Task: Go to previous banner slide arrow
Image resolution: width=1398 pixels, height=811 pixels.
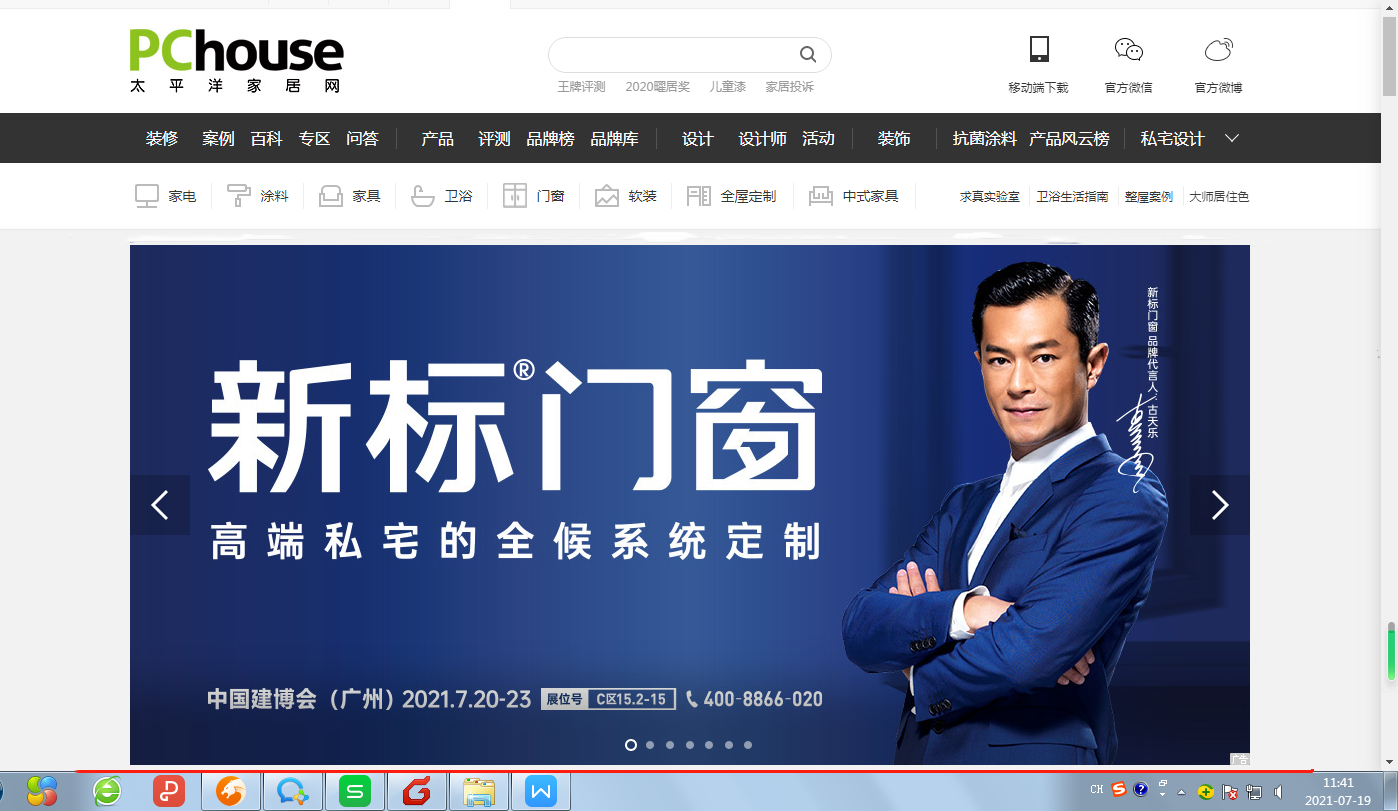Action: coord(160,505)
